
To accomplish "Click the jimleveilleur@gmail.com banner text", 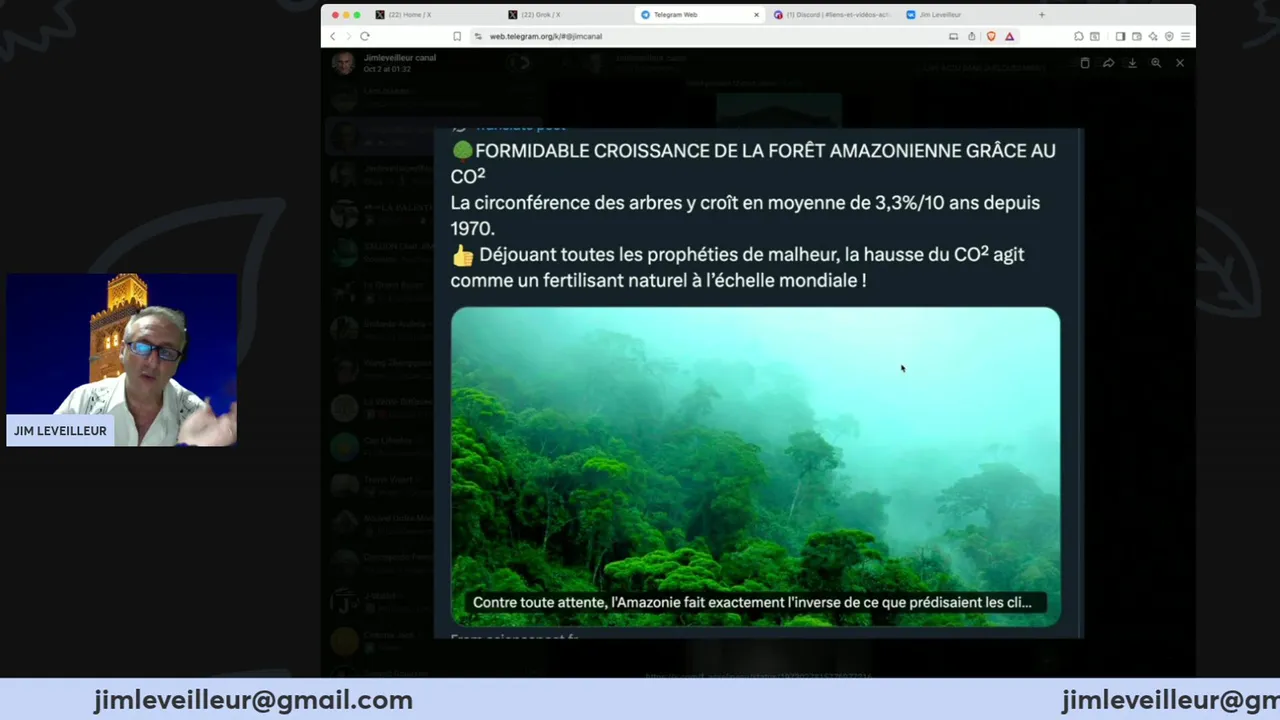I will tap(253, 700).
